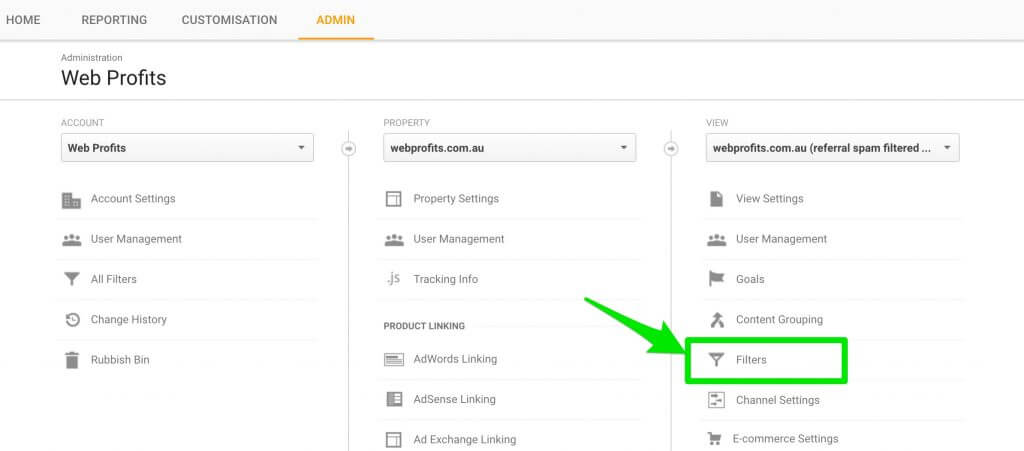Click the arrow circle between Account and Property
Screen dimensions: 1024x451
(x=349, y=149)
